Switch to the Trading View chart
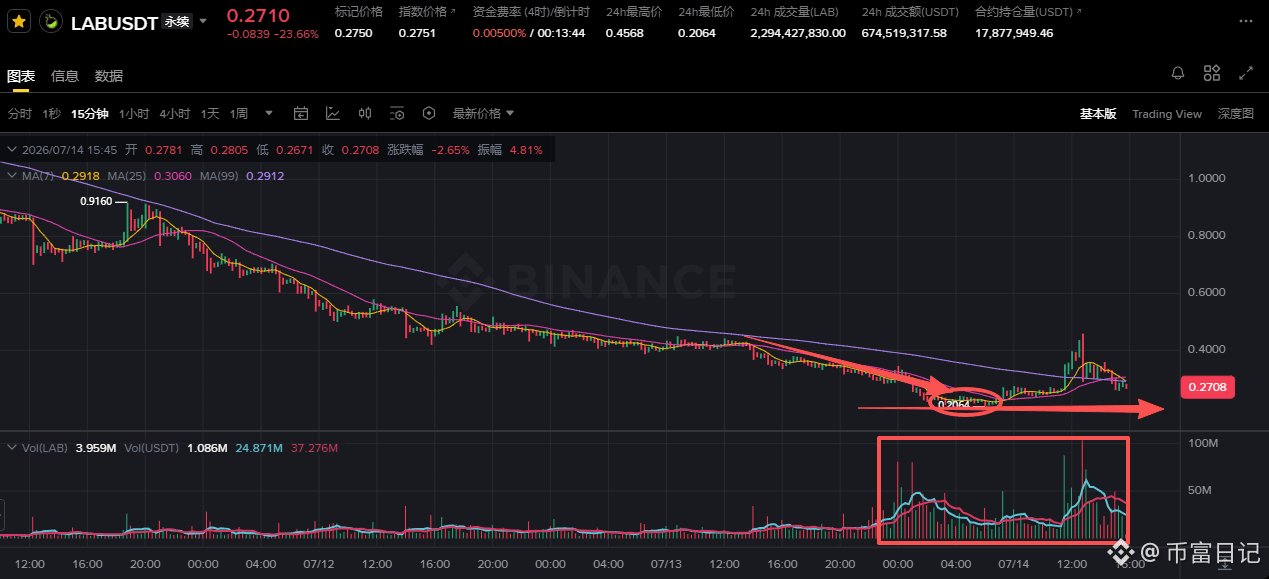This screenshot has height=579, width=1269. pyautogui.click(x=1166, y=114)
